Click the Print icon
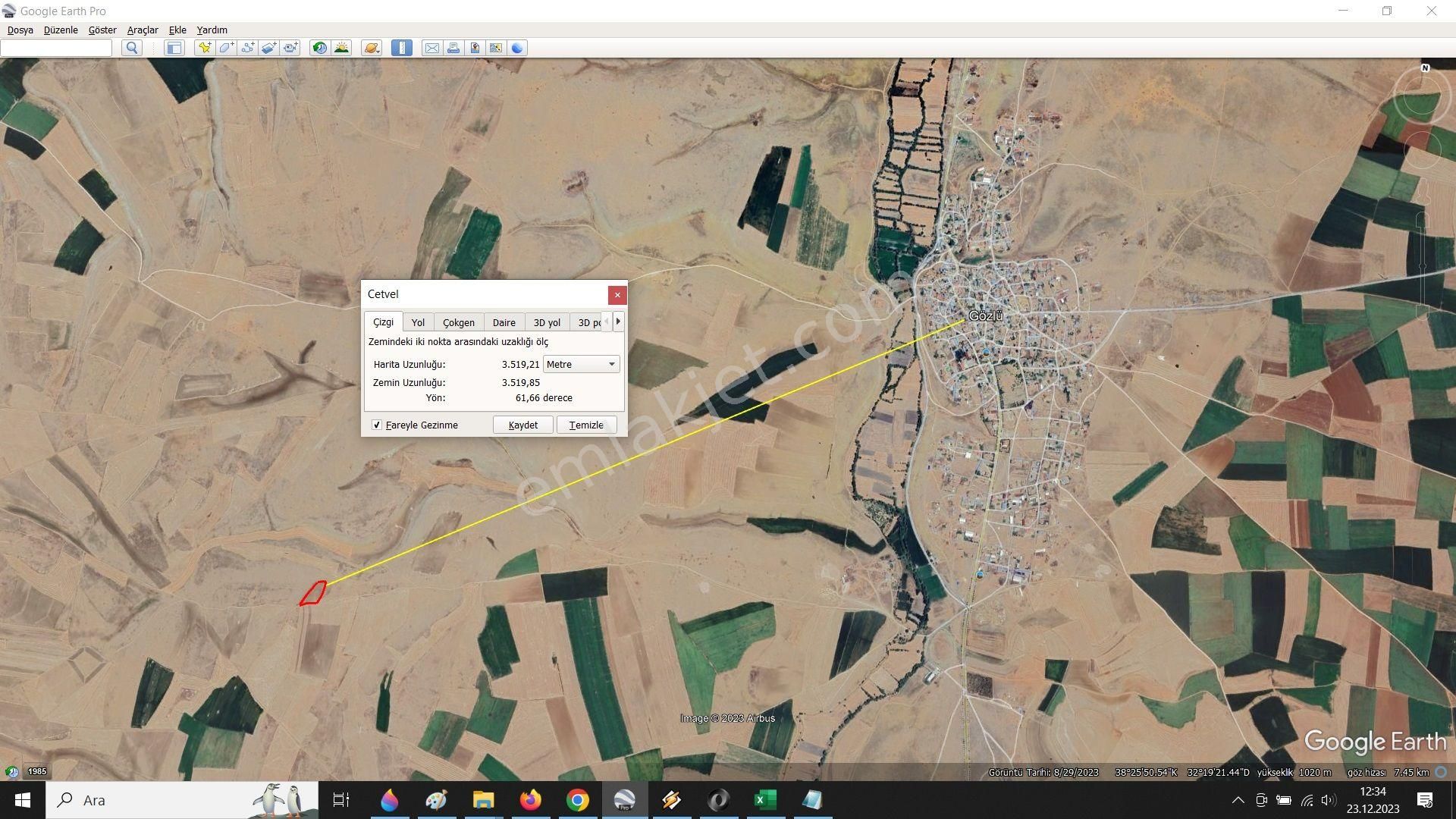1456x819 pixels. (453, 48)
